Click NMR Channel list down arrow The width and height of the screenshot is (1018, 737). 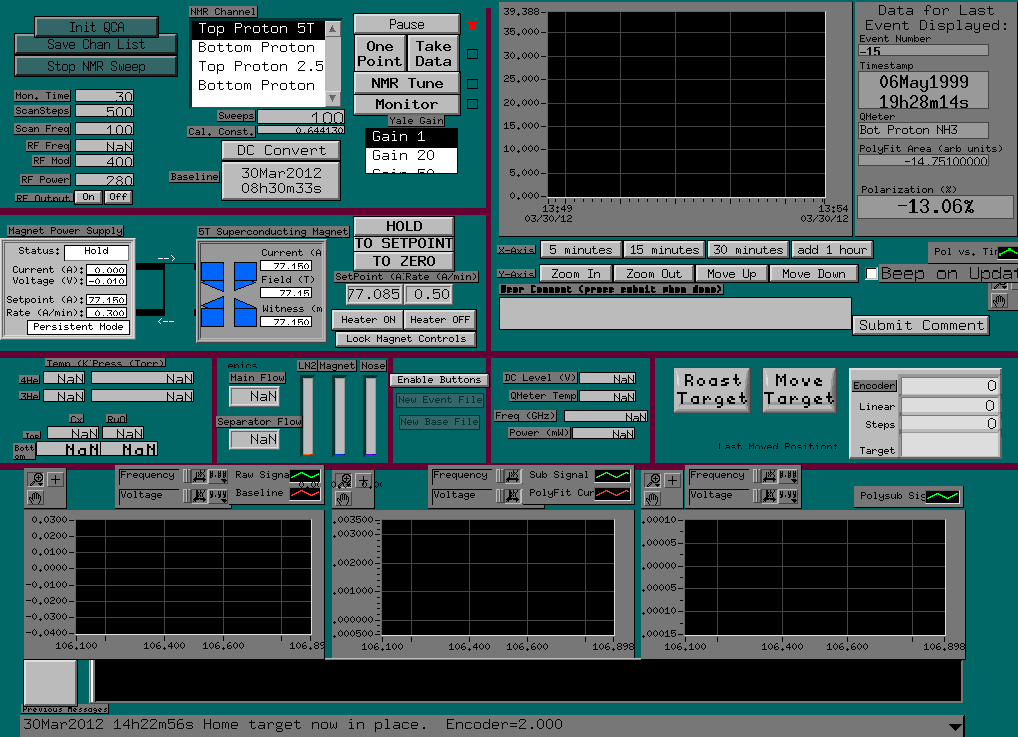point(332,99)
